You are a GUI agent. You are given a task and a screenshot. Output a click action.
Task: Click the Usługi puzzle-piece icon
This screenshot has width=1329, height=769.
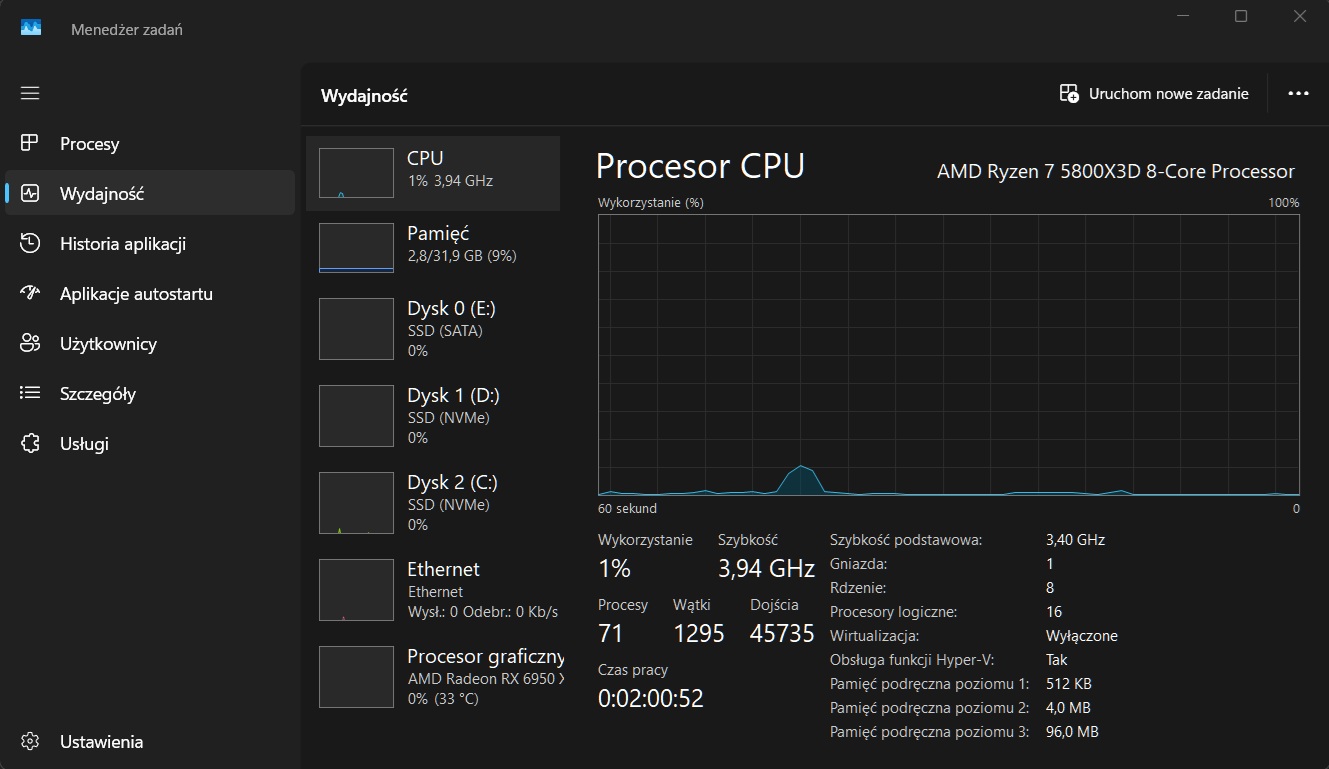pos(30,443)
